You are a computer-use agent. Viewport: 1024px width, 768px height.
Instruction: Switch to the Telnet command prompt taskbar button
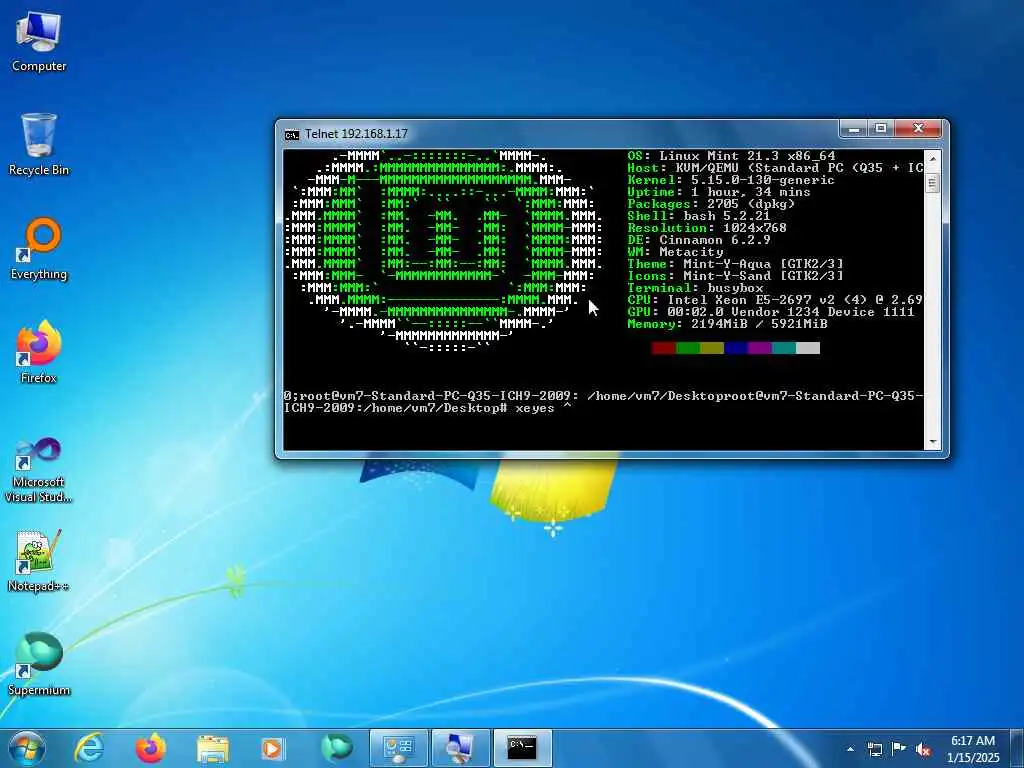[522, 748]
